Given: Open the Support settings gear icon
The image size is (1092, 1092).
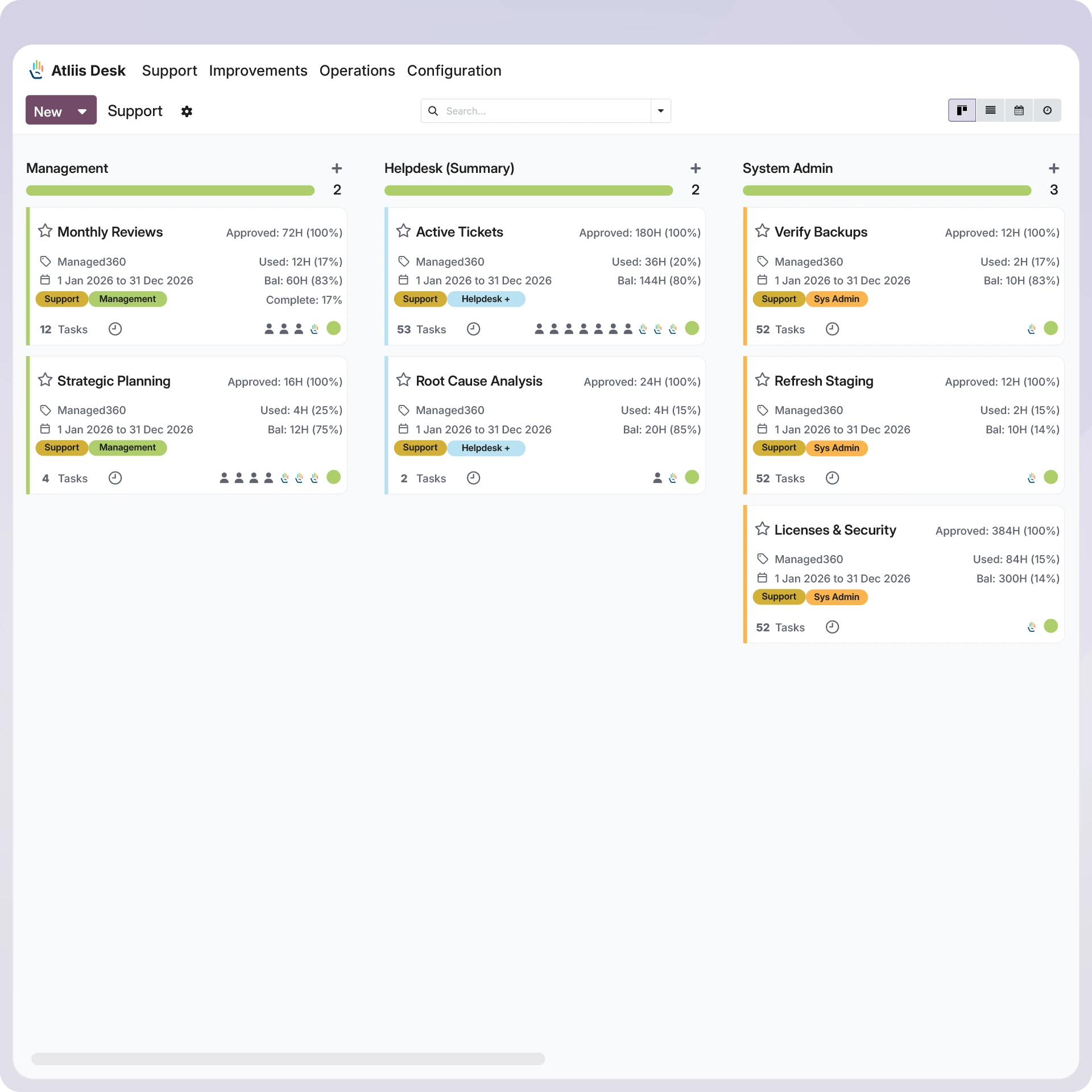Looking at the screenshot, I should [187, 111].
